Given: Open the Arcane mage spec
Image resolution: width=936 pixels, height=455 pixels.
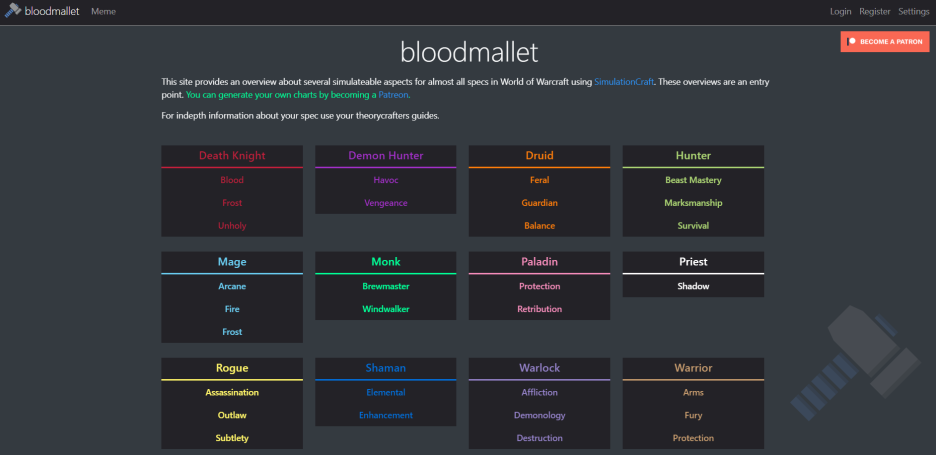Looking at the screenshot, I should 232,286.
